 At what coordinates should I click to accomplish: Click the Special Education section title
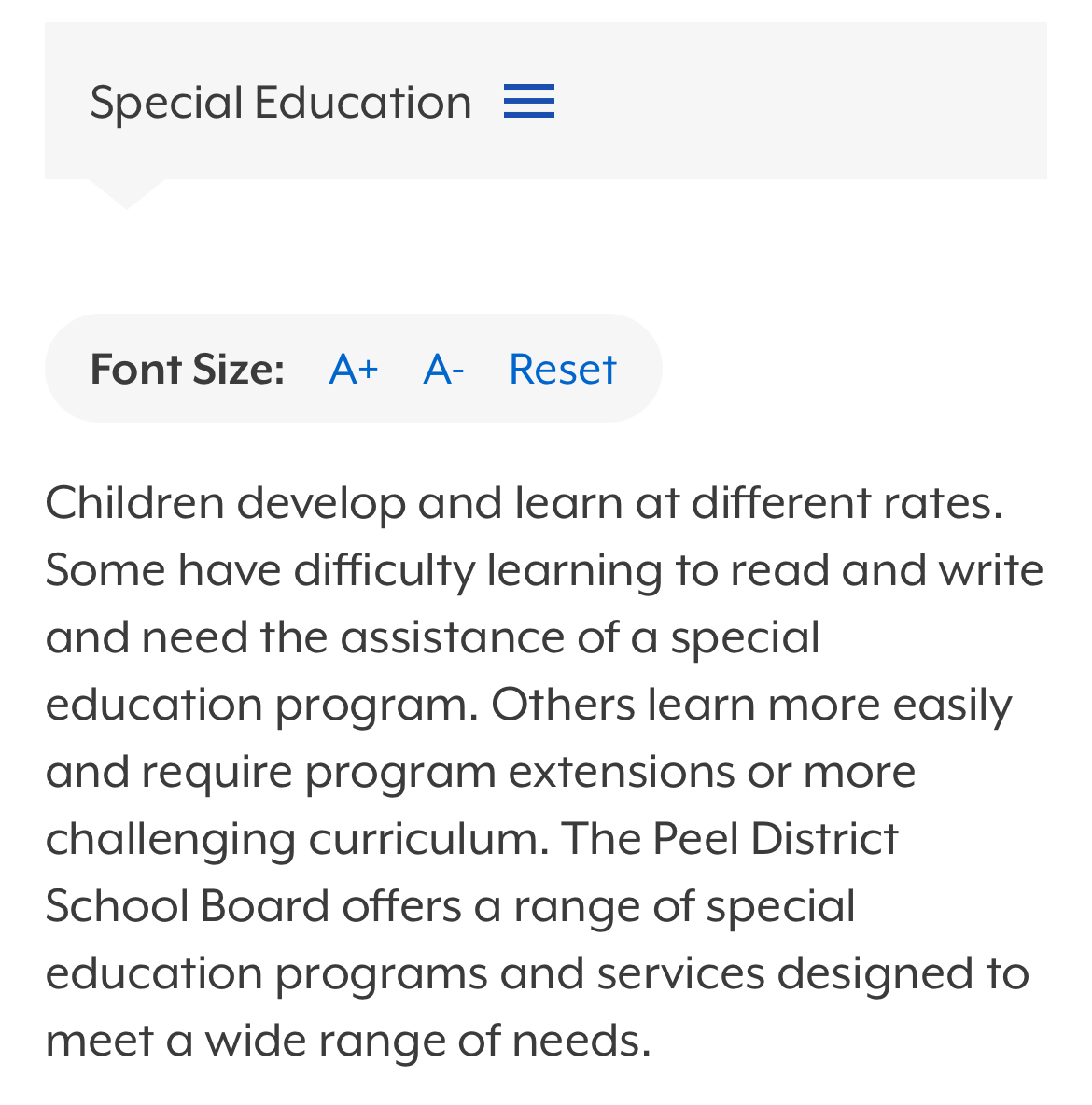point(281,103)
